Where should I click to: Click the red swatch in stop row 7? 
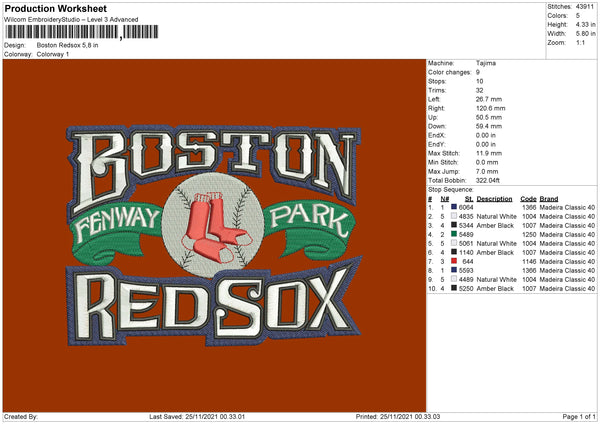[x=454, y=261]
